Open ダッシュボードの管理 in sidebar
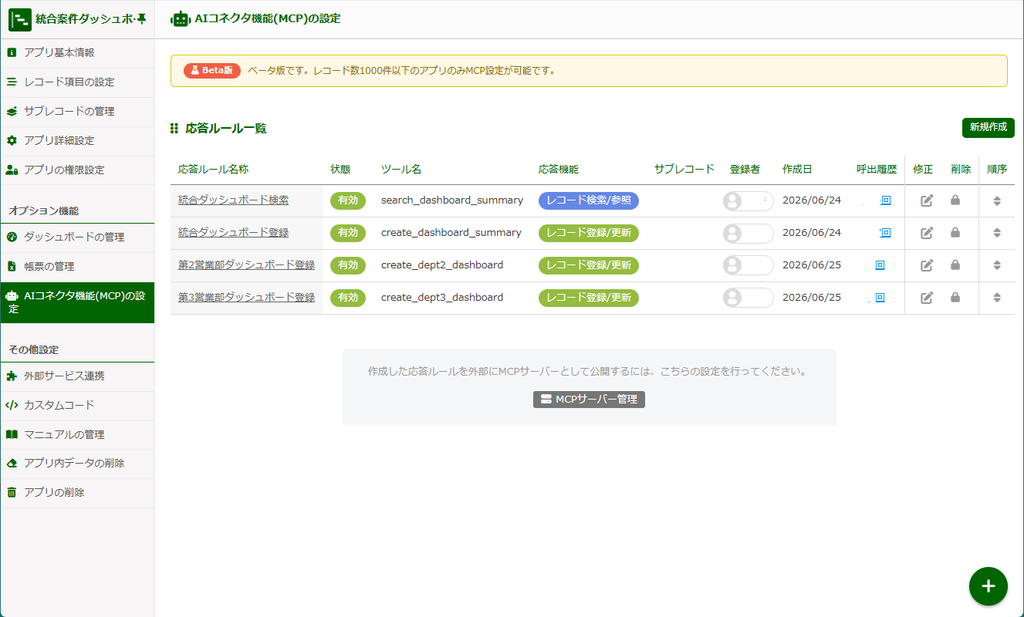This screenshot has height=617, width=1024. coord(78,238)
